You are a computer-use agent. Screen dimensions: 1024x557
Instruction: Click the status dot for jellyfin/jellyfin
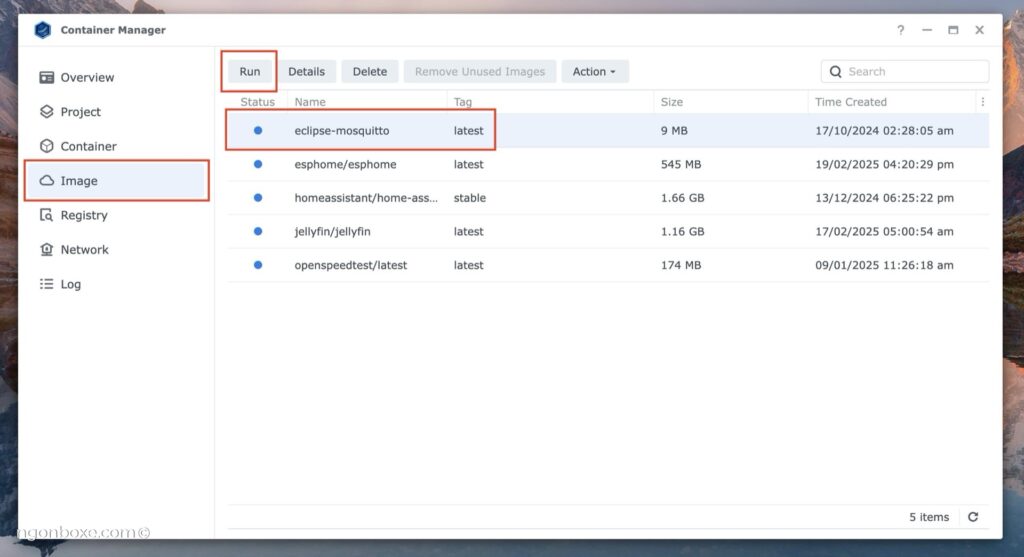258,231
